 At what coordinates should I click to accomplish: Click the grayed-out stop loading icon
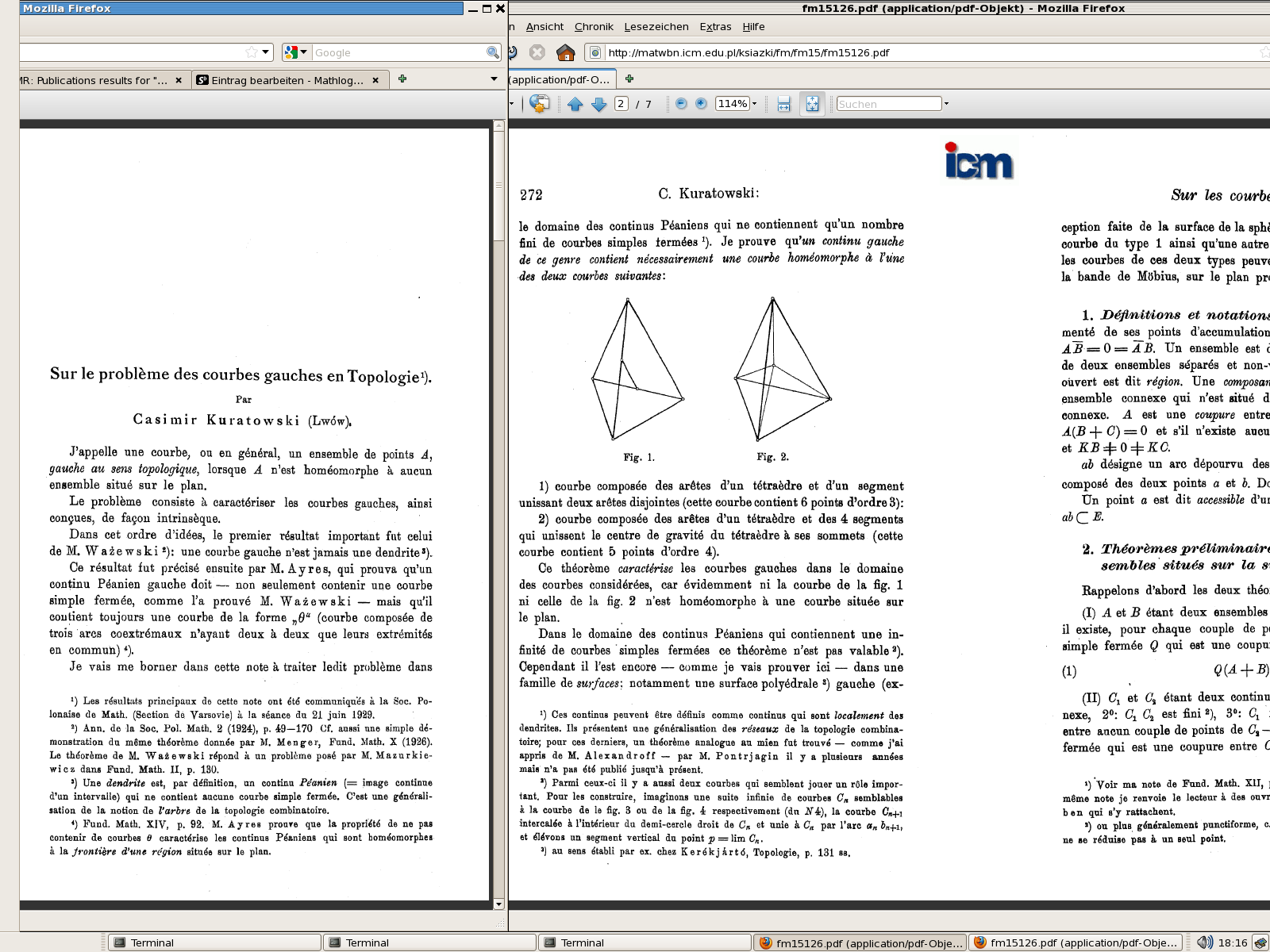point(537,52)
